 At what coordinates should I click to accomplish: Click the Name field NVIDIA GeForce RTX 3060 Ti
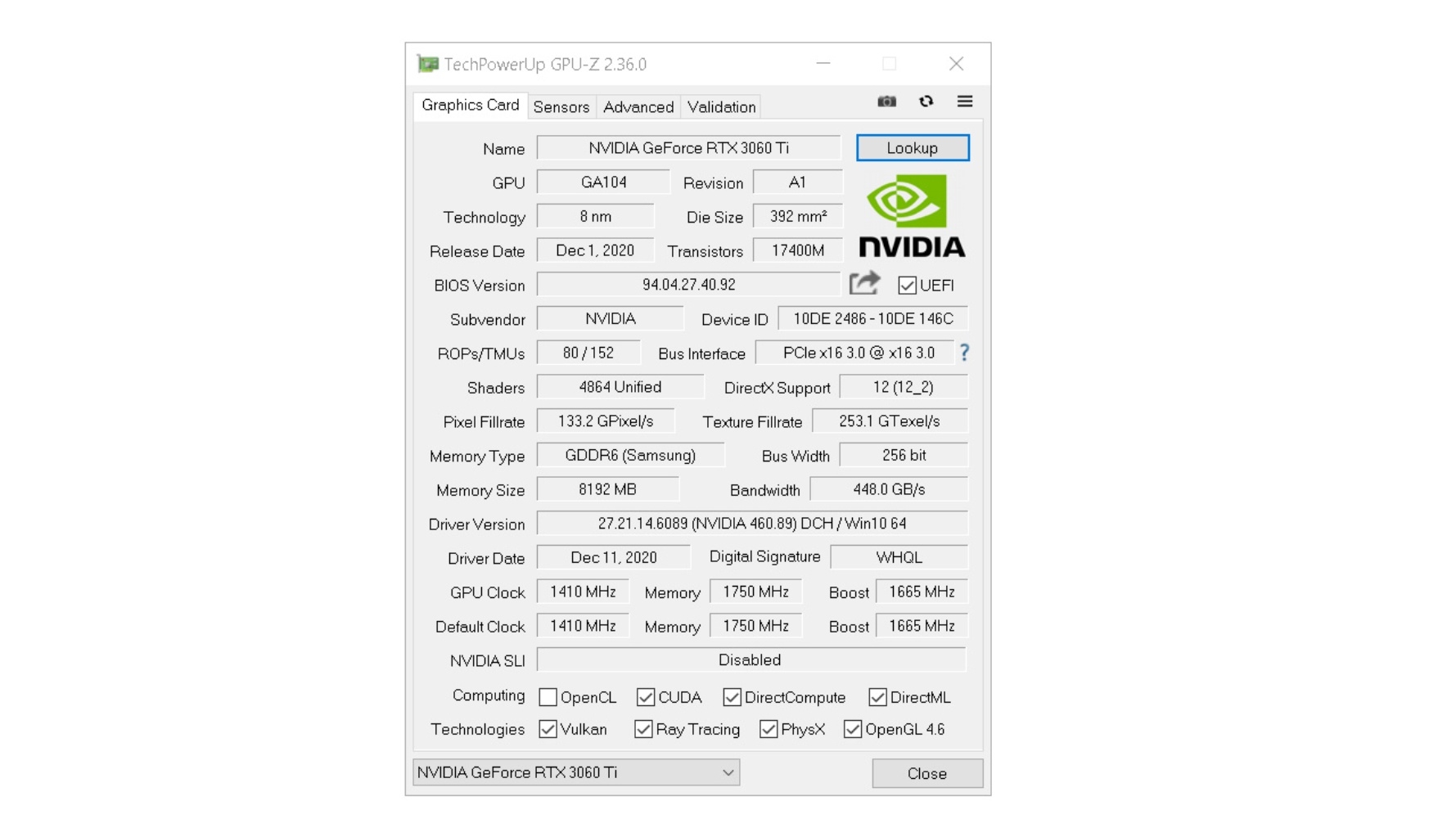click(688, 148)
